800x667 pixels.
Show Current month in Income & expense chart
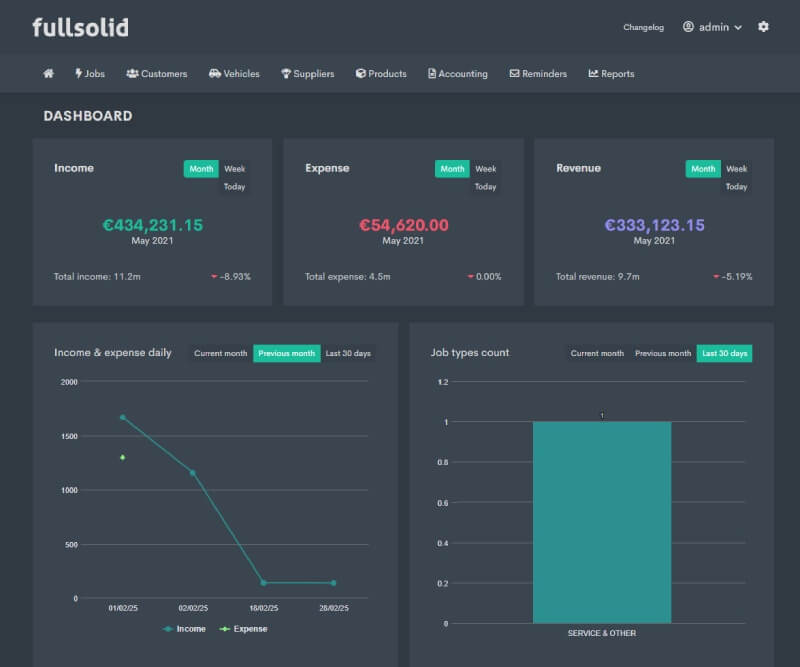click(219, 353)
